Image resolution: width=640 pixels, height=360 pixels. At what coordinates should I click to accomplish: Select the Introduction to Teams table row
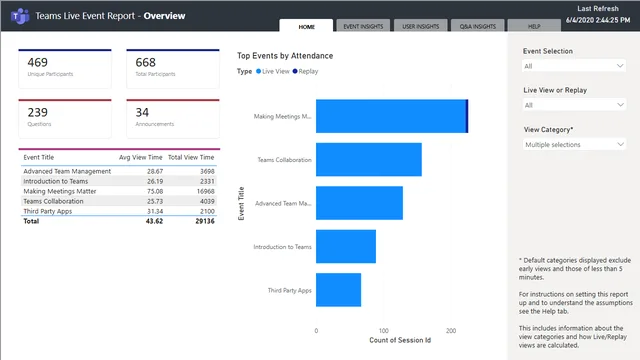[x=119, y=181]
